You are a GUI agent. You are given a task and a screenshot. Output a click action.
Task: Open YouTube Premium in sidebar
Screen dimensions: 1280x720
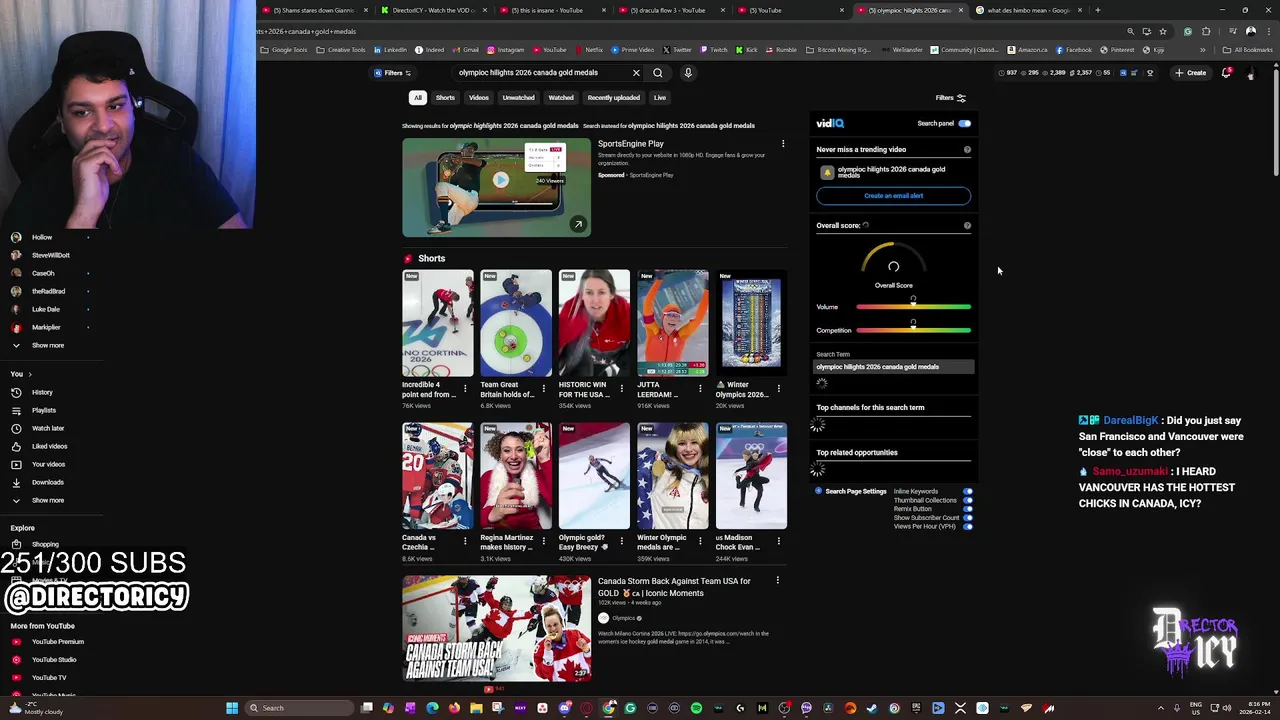pyautogui.click(x=48, y=642)
